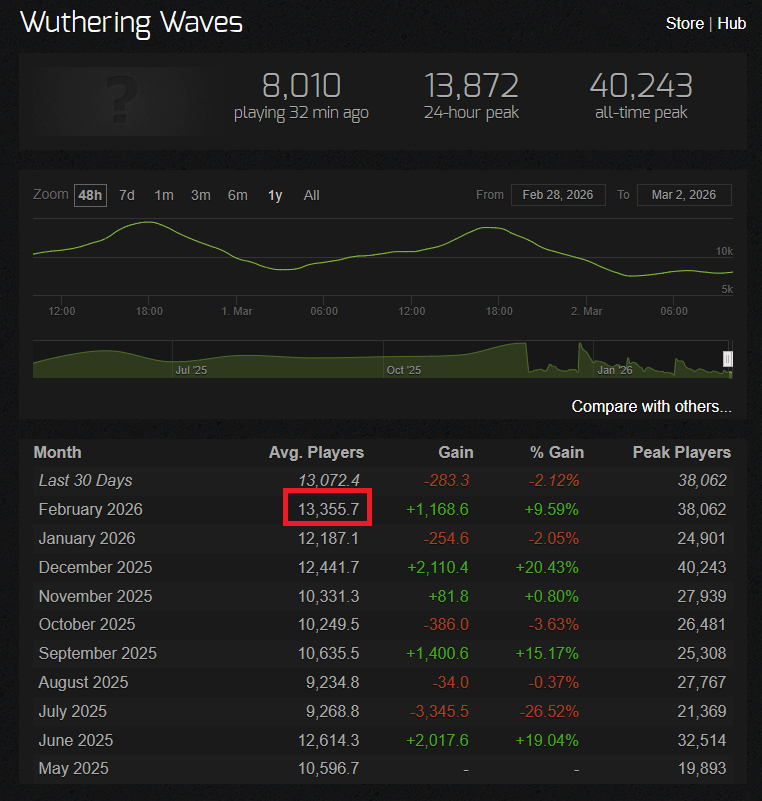Select the November 2025 row label

(x=96, y=596)
